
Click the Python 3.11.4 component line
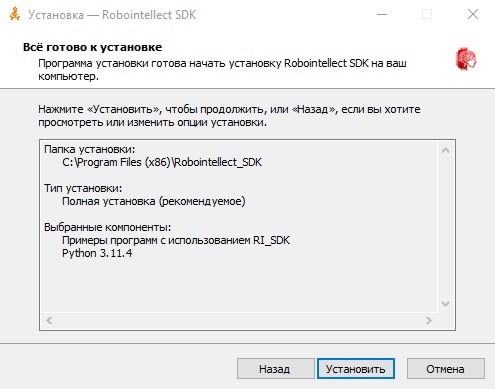[97, 253]
